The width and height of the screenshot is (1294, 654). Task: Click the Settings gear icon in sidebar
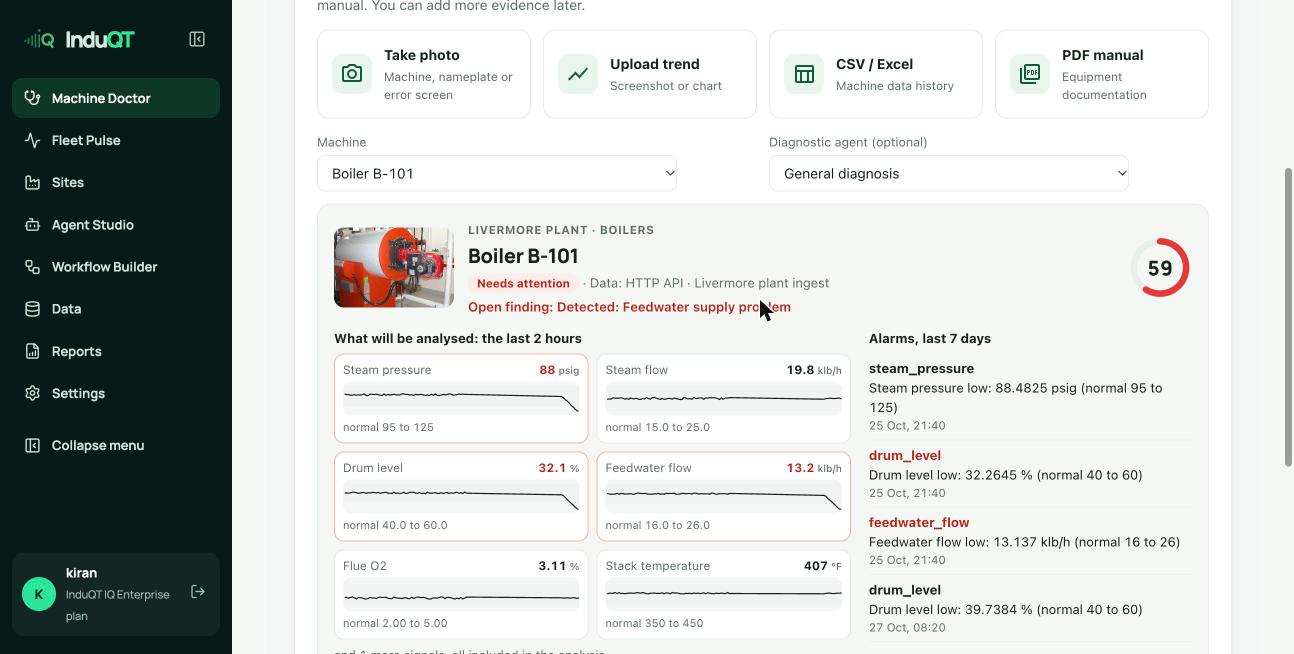[x=33, y=393]
